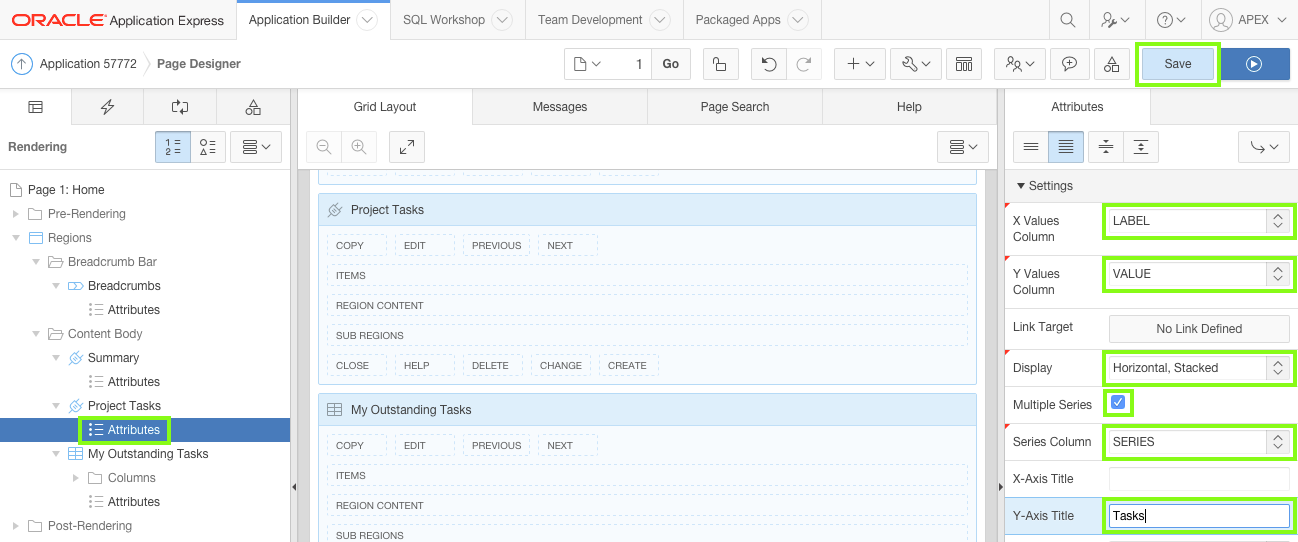Click the Go button
The width and height of the screenshot is (1298, 542).
coord(671,64)
